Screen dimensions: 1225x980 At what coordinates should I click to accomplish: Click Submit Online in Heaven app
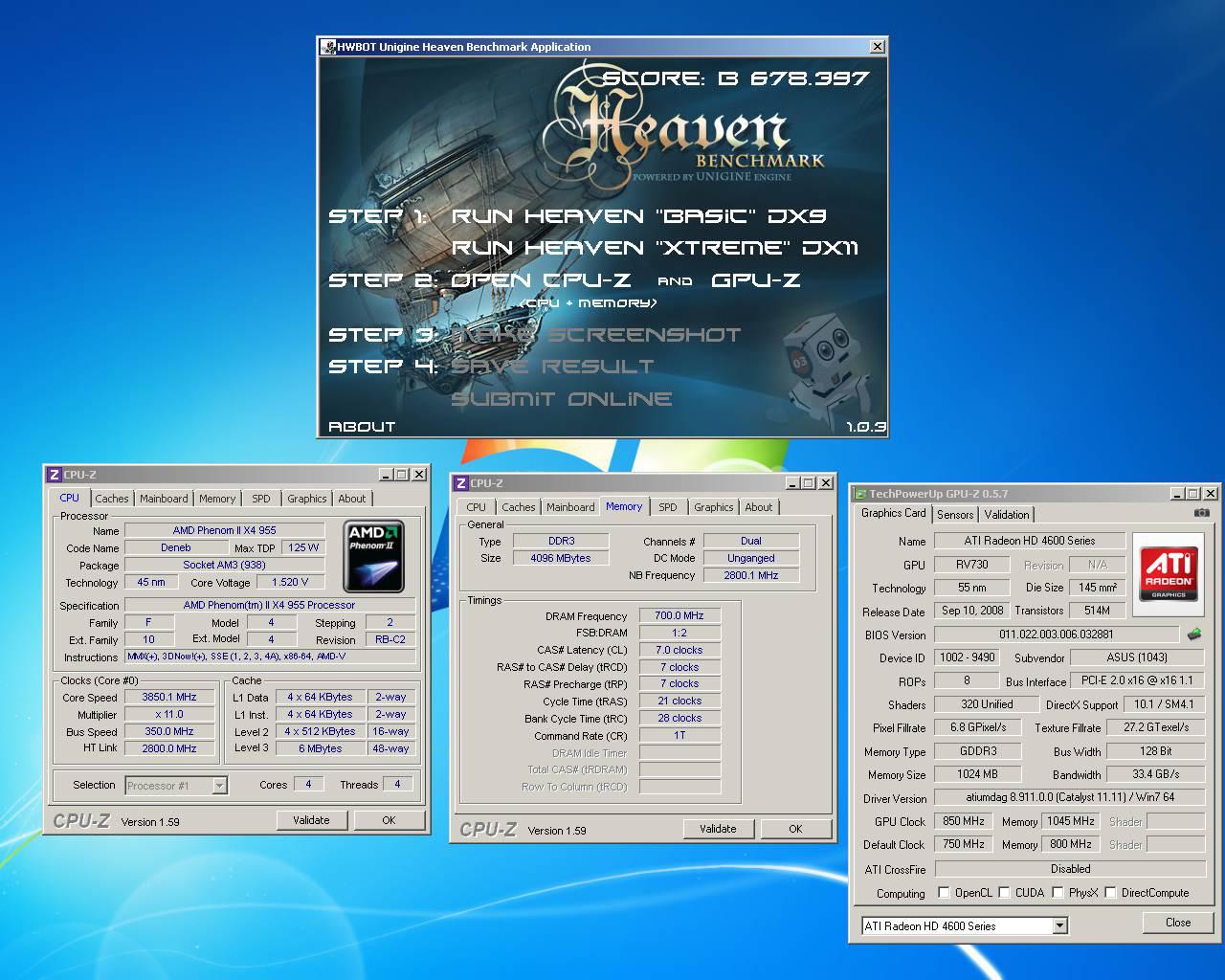click(x=562, y=399)
